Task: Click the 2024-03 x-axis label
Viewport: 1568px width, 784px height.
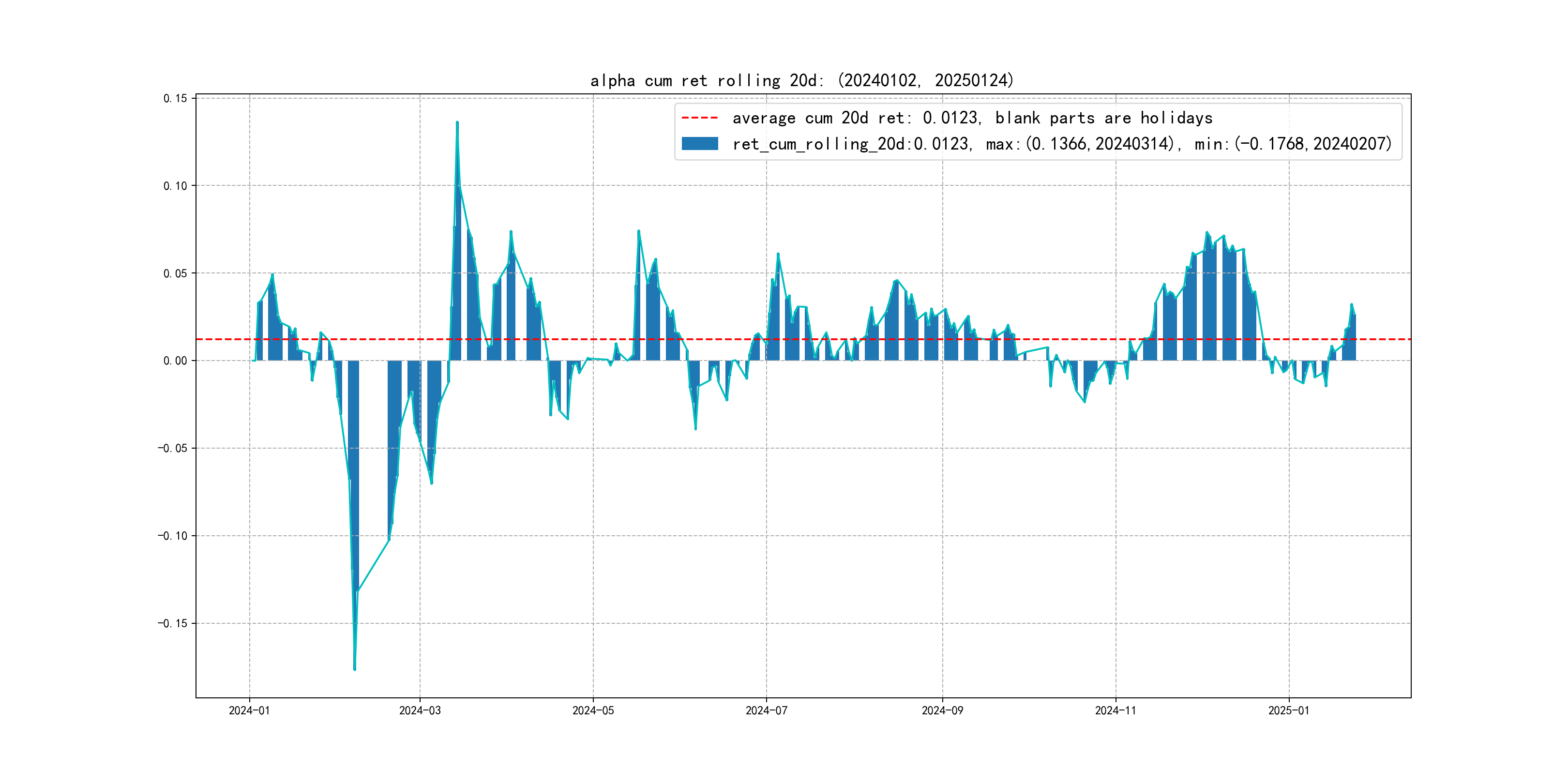Action: coord(420,710)
